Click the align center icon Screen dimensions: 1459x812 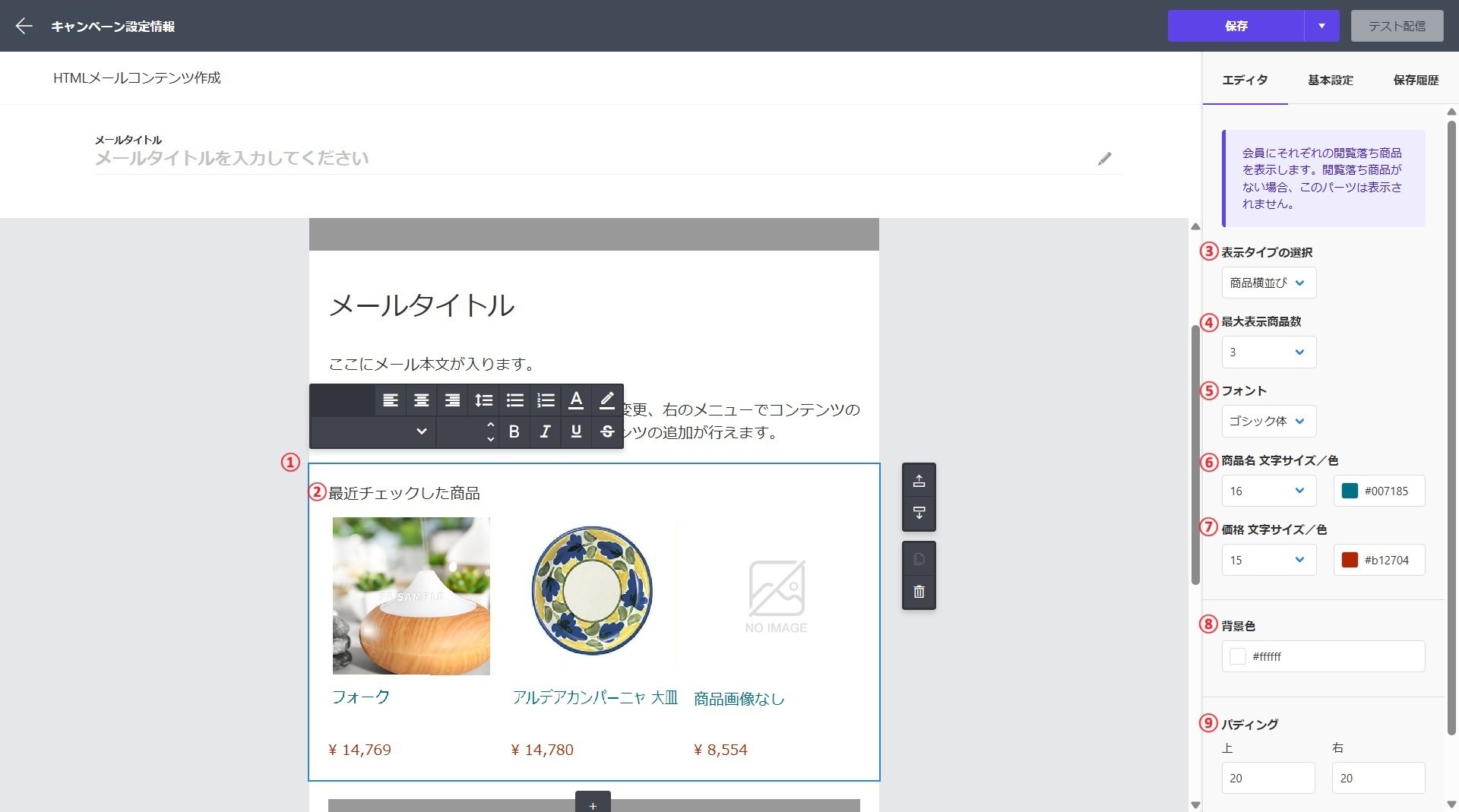[422, 400]
